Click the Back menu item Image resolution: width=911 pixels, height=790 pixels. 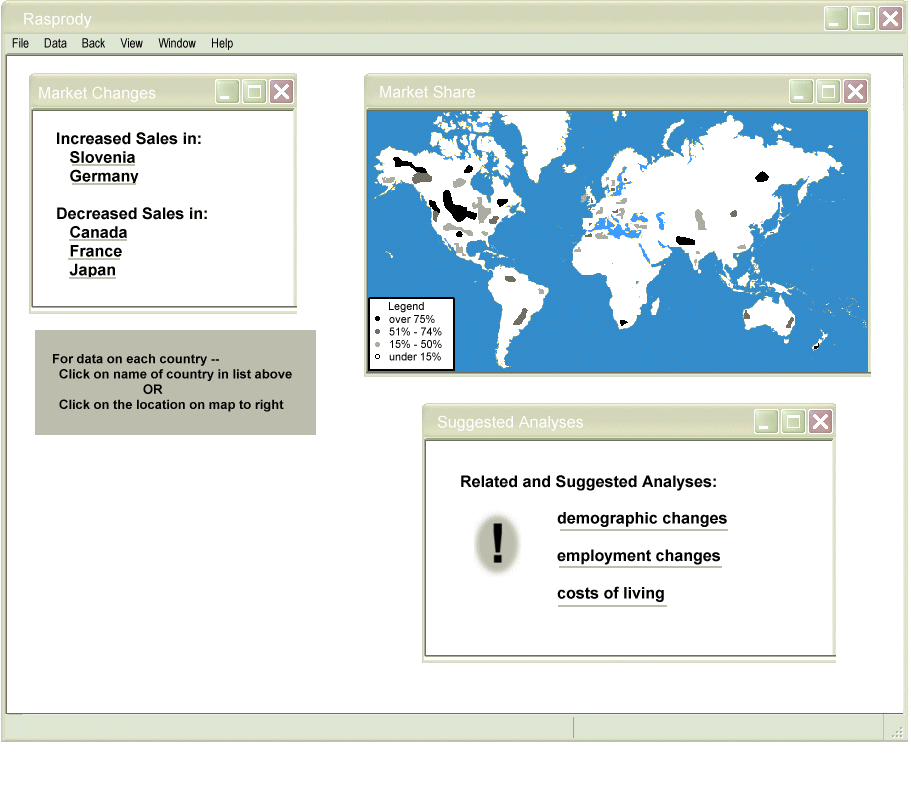(x=93, y=43)
